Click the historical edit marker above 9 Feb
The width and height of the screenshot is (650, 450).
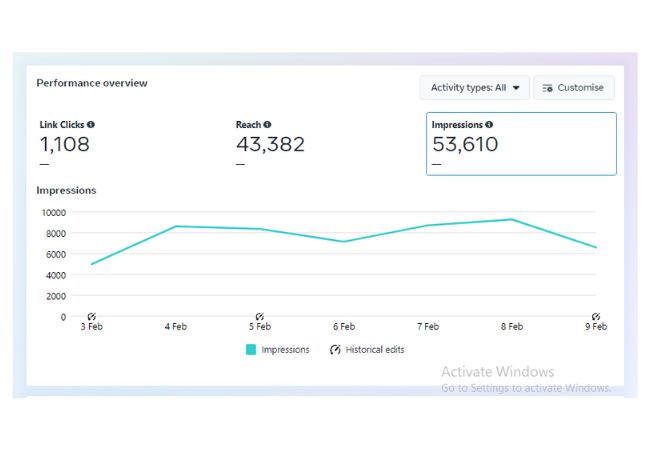[596, 317]
